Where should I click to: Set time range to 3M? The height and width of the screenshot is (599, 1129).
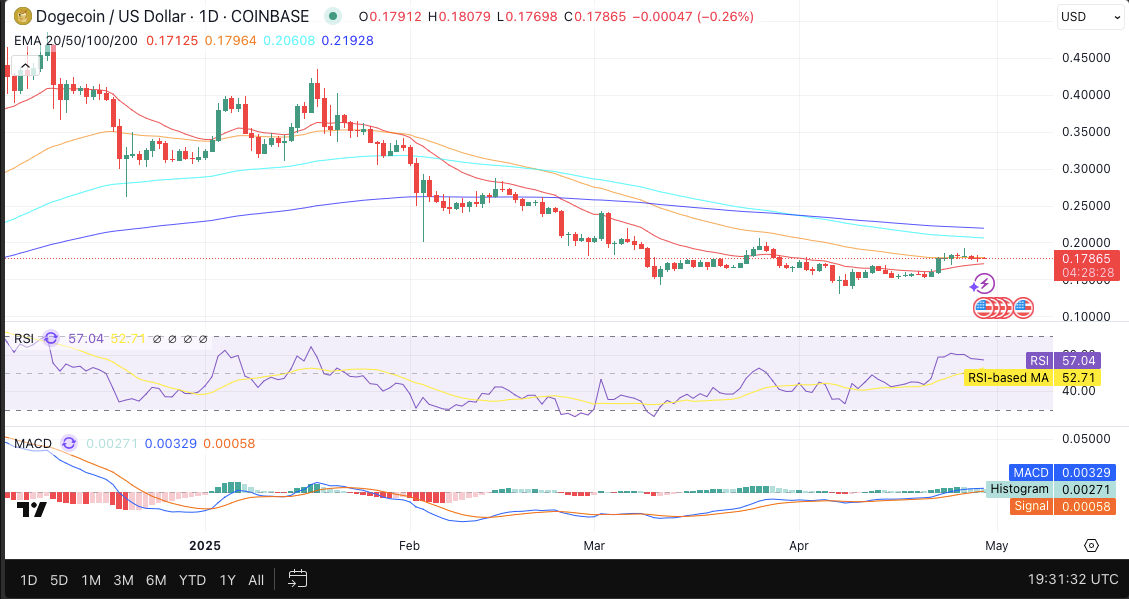tap(123, 580)
